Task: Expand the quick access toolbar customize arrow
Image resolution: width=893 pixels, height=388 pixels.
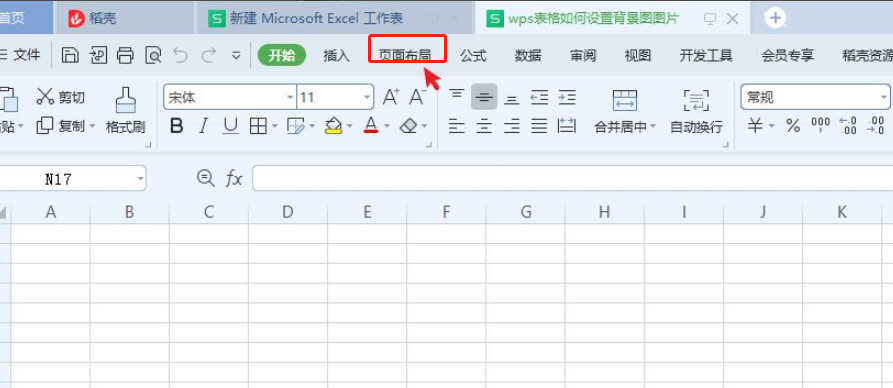Action: tap(236, 56)
